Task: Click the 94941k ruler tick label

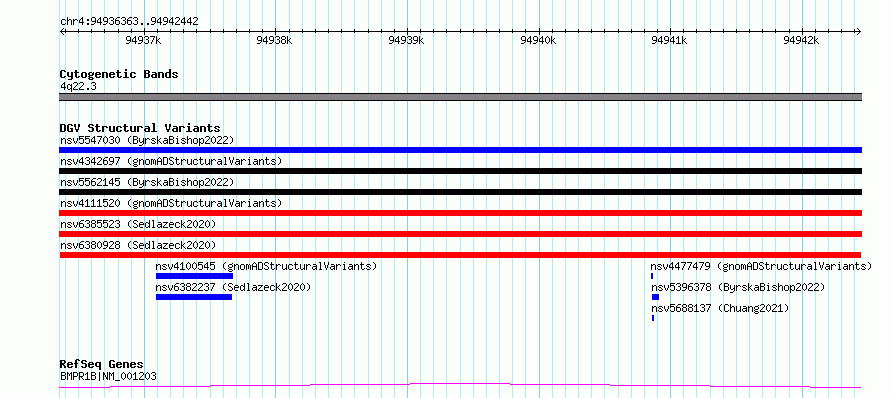Action: (x=670, y=40)
